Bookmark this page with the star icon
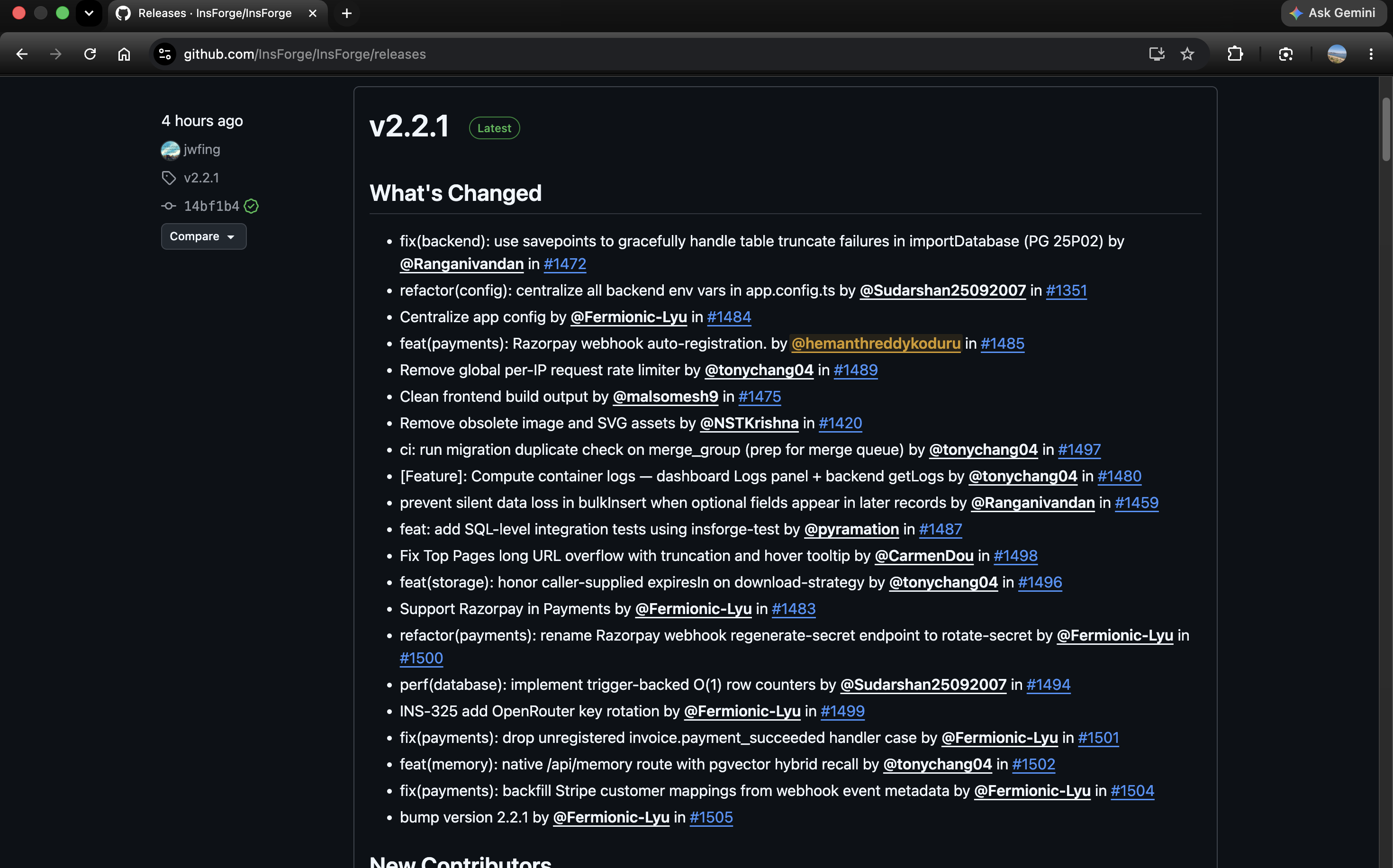Screen dimensions: 1393x868 pos(1187,54)
